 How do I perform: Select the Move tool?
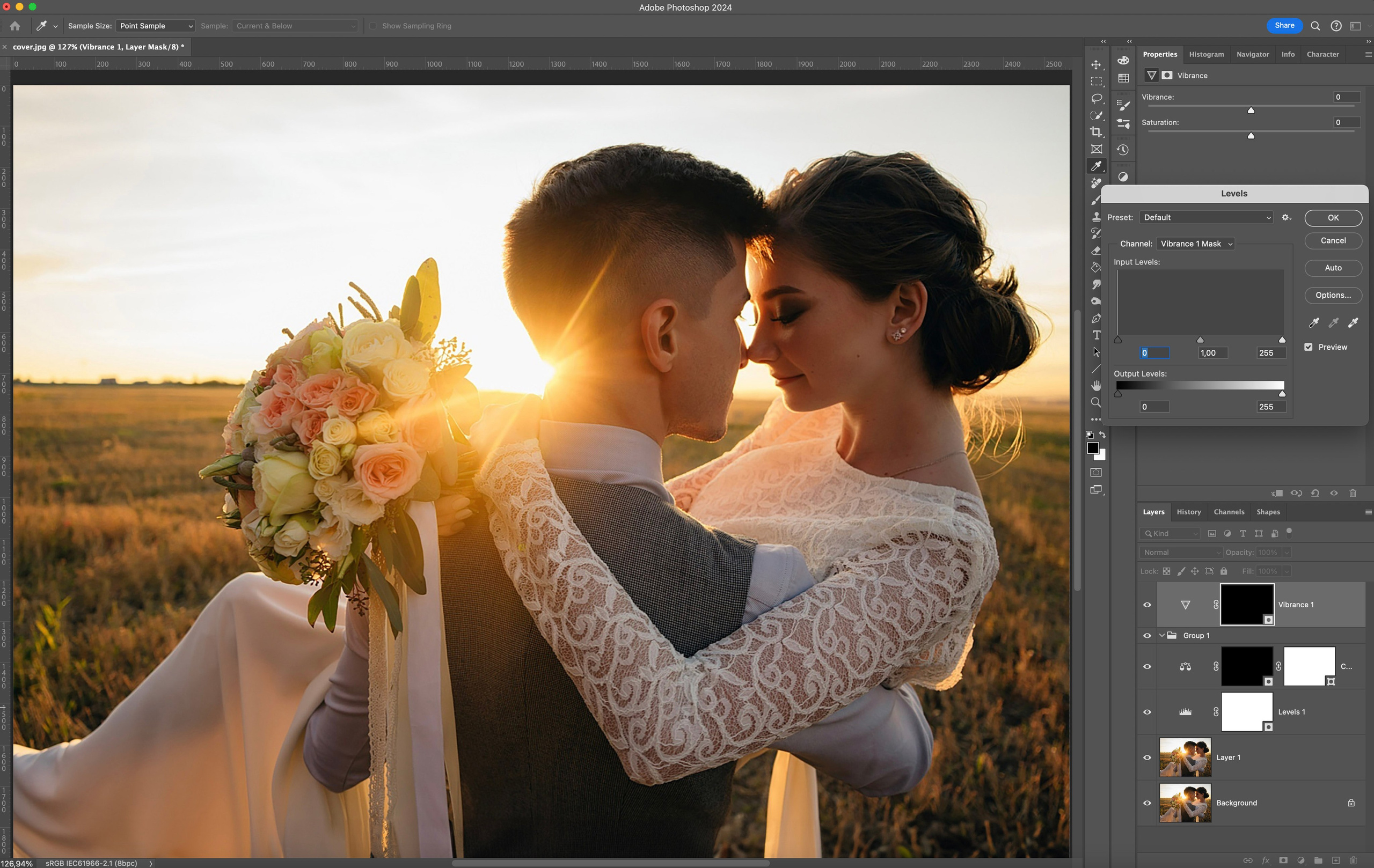[1096, 64]
